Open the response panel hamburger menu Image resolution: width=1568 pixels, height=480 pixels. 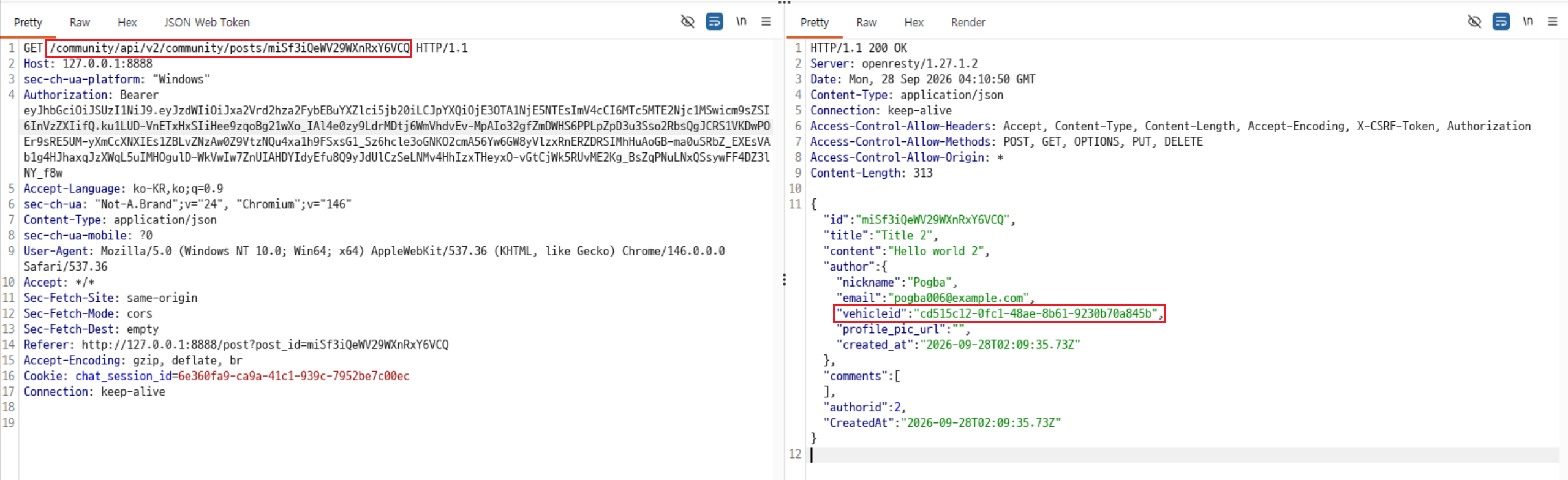[x=1553, y=22]
